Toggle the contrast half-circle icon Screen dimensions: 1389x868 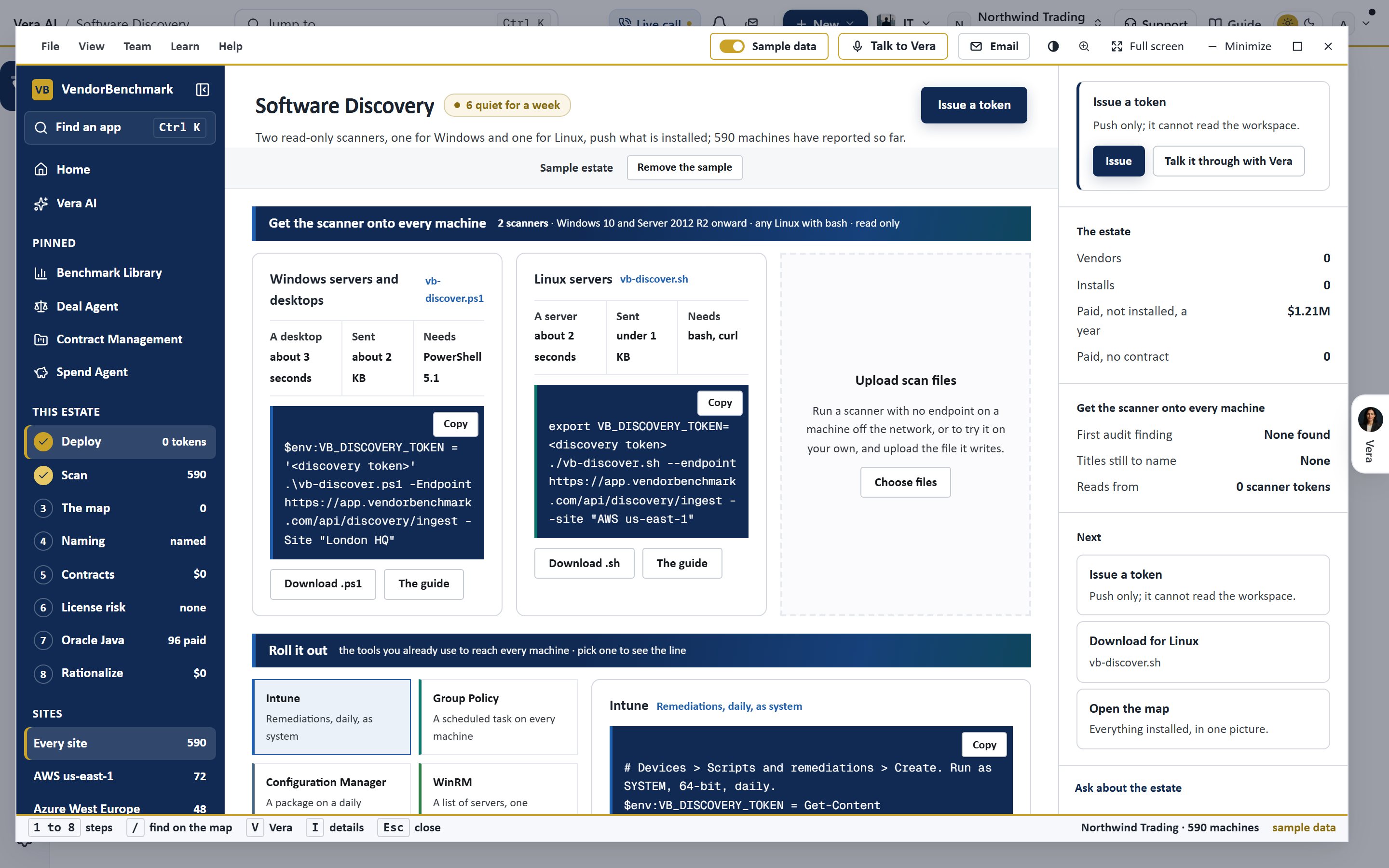[1053, 46]
